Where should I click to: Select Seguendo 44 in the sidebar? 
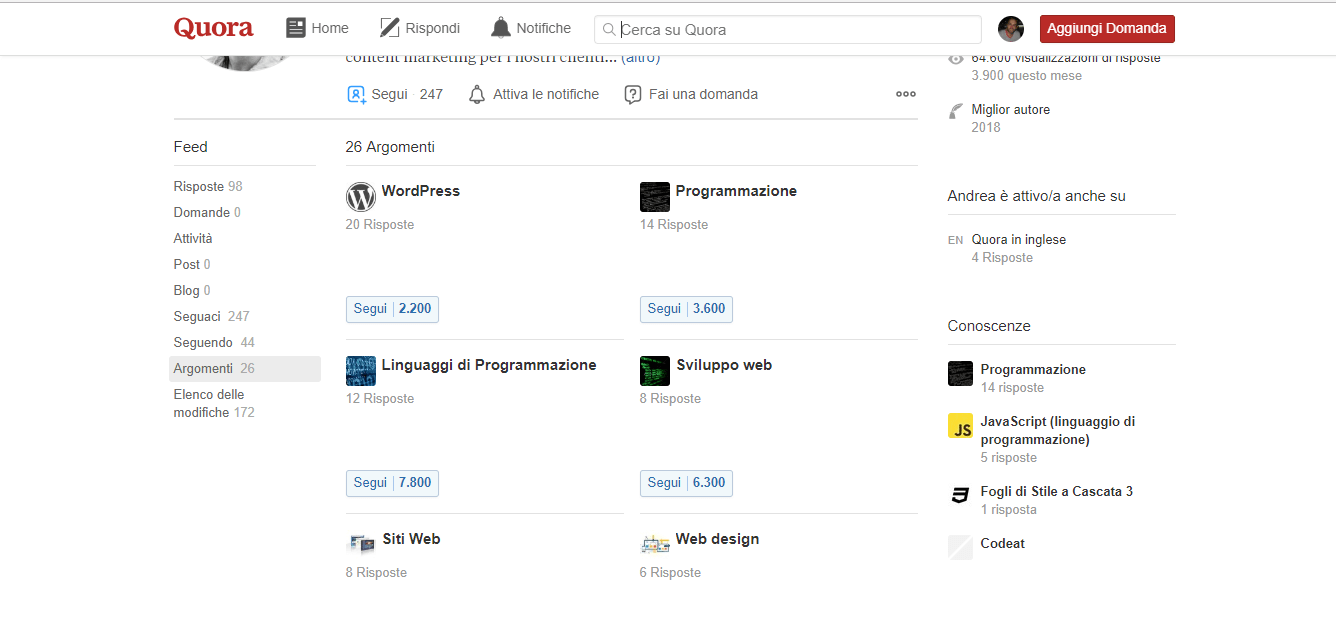click(x=214, y=343)
